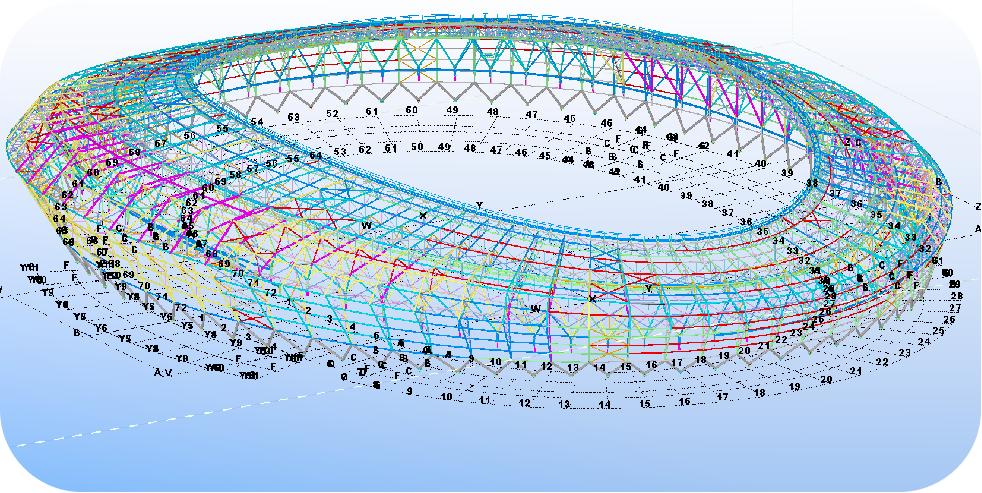Viewport: 982px width, 493px height.
Task: Select the W label on the upper roof ring
Action: (x=366, y=226)
